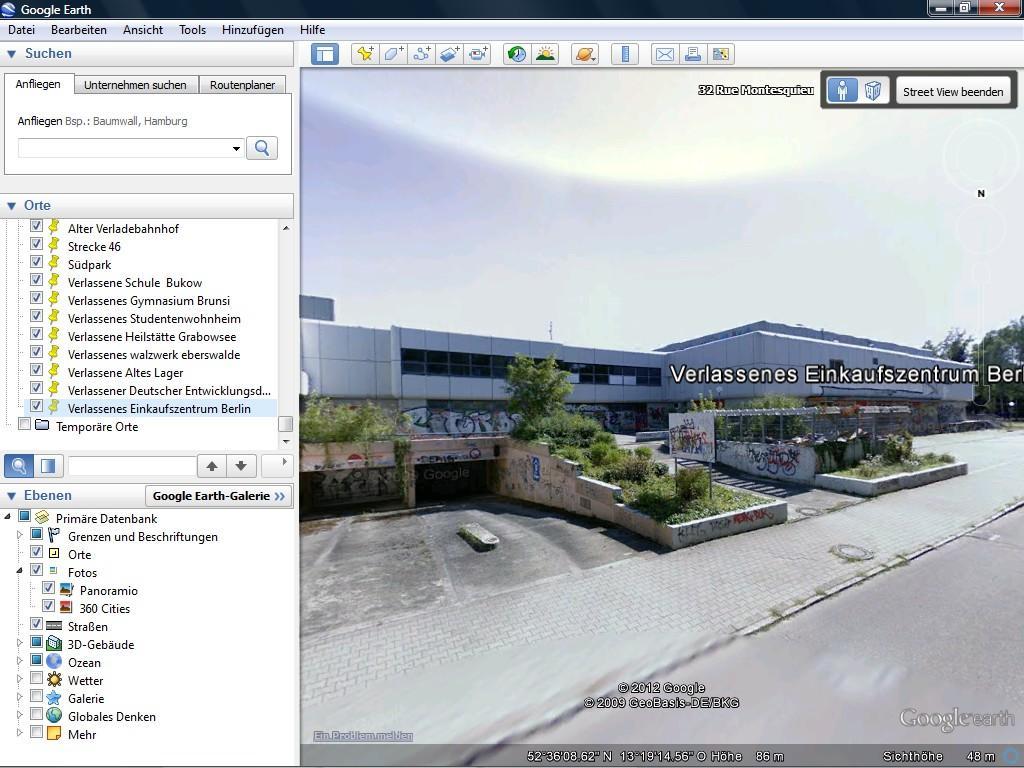Open the Bearbeiten menu
This screenshot has height=768, width=1024.
(78, 30)
